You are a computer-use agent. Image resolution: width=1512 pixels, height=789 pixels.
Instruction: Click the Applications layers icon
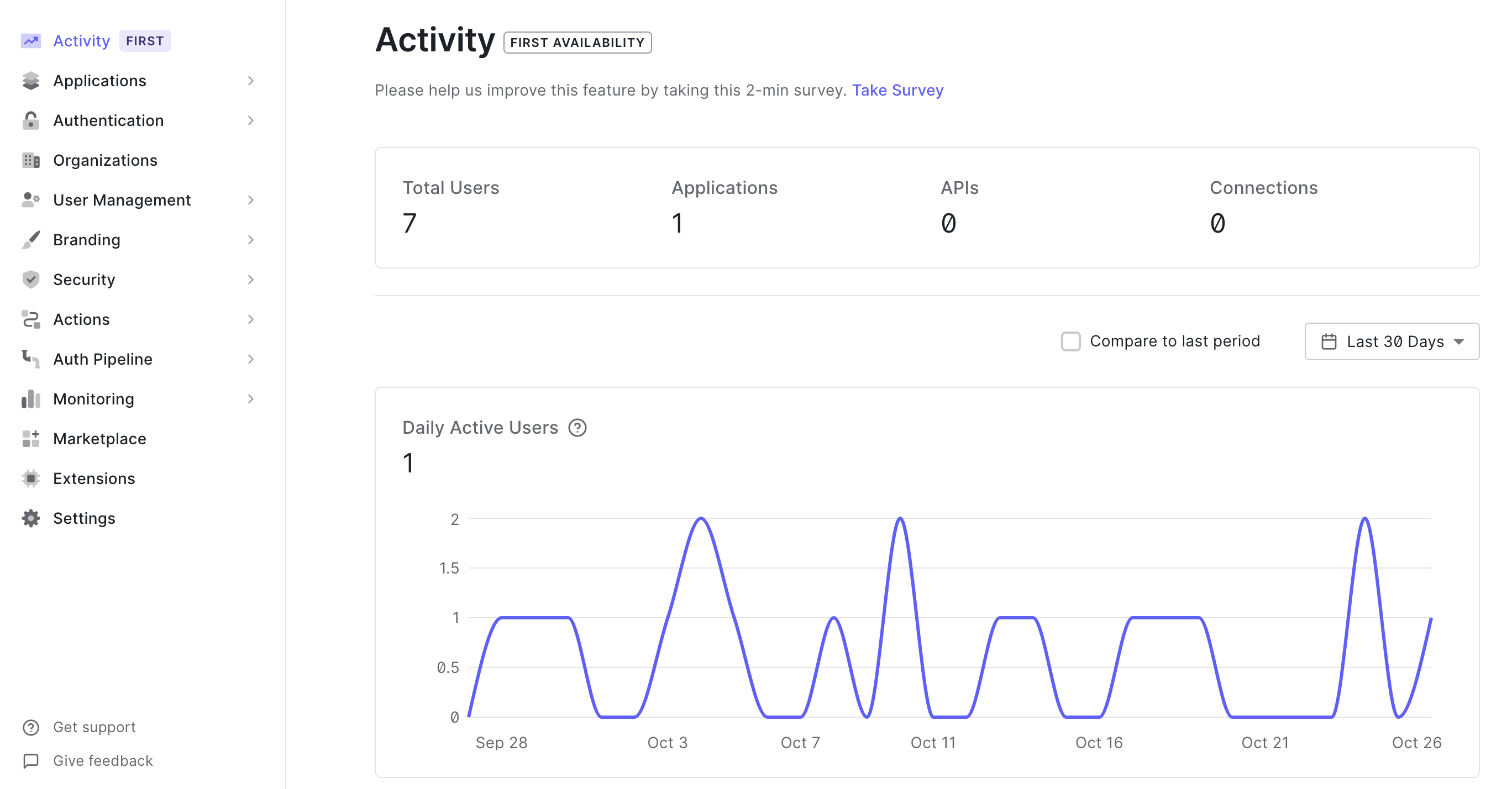(30, 81)
